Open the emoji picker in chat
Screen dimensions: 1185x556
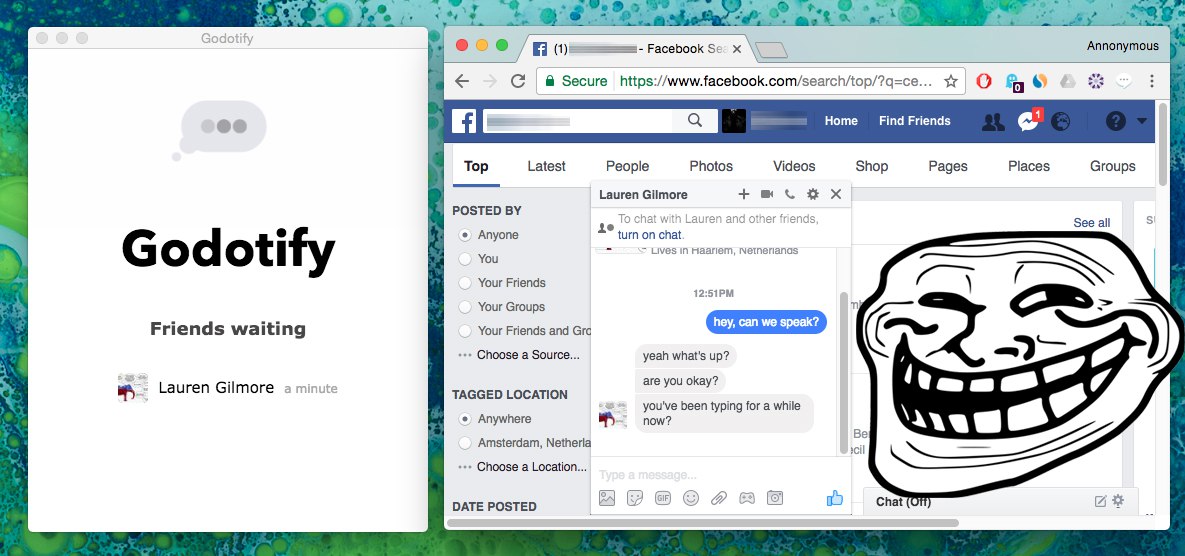click(691, 498)
